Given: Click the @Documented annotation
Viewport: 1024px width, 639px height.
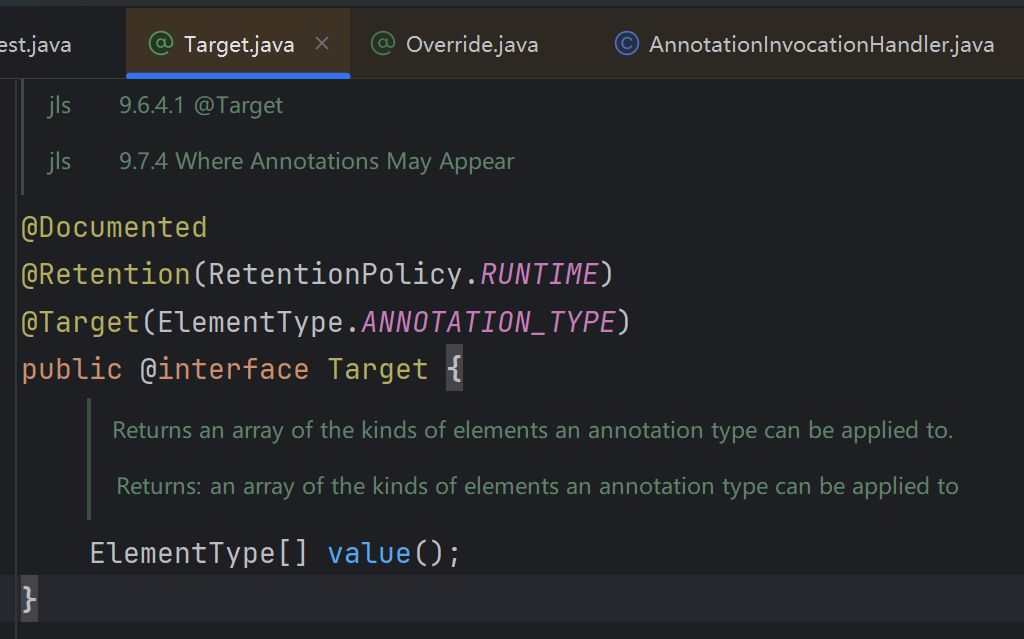Looking at the screenshot, I should coord(114,228).
